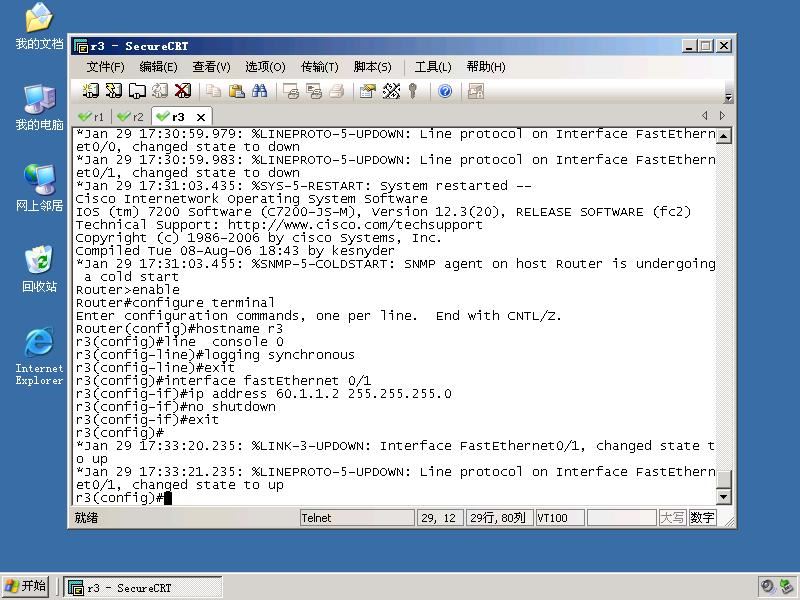The image size is (800, 600).
Task: Click the SecureCRT title bar app icon
Action: [81, 46]
